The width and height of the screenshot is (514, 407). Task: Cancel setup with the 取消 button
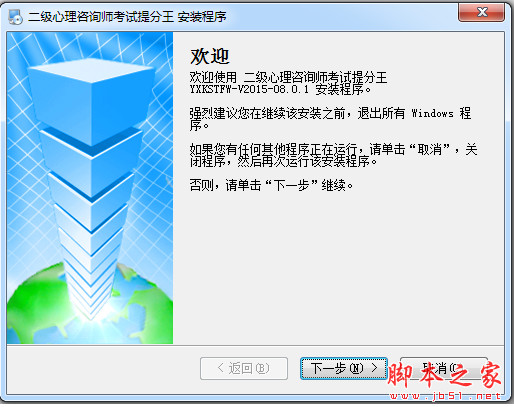444,368
